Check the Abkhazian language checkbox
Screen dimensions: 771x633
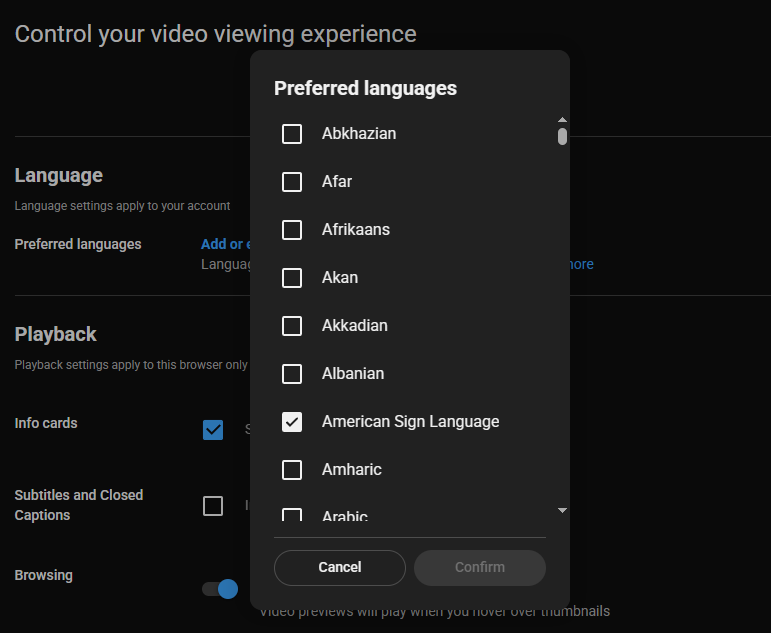click(x=292, y=134)
